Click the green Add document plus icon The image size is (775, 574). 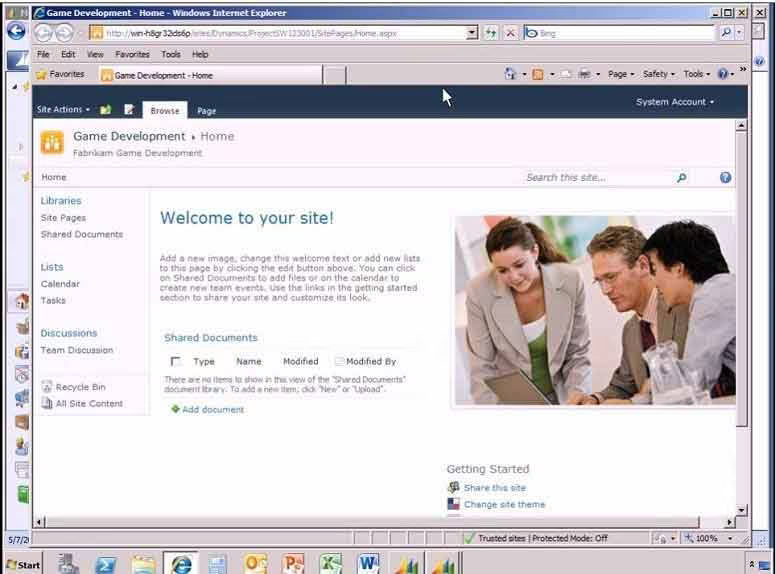point(175,409)
